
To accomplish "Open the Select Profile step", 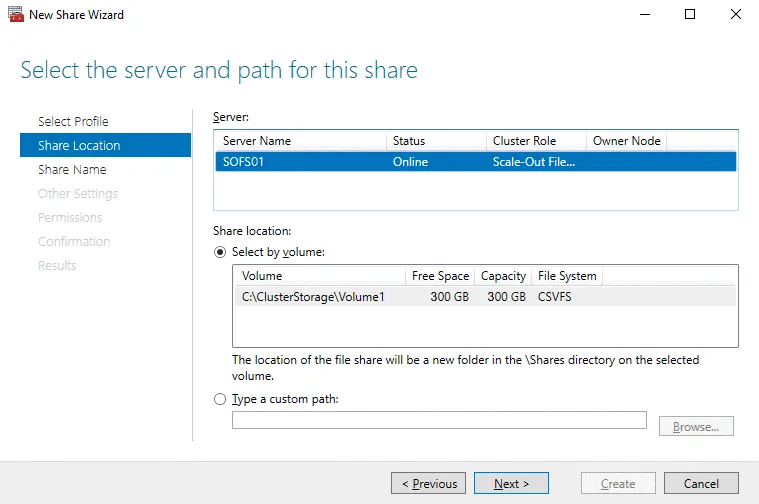I will (73, 121).
